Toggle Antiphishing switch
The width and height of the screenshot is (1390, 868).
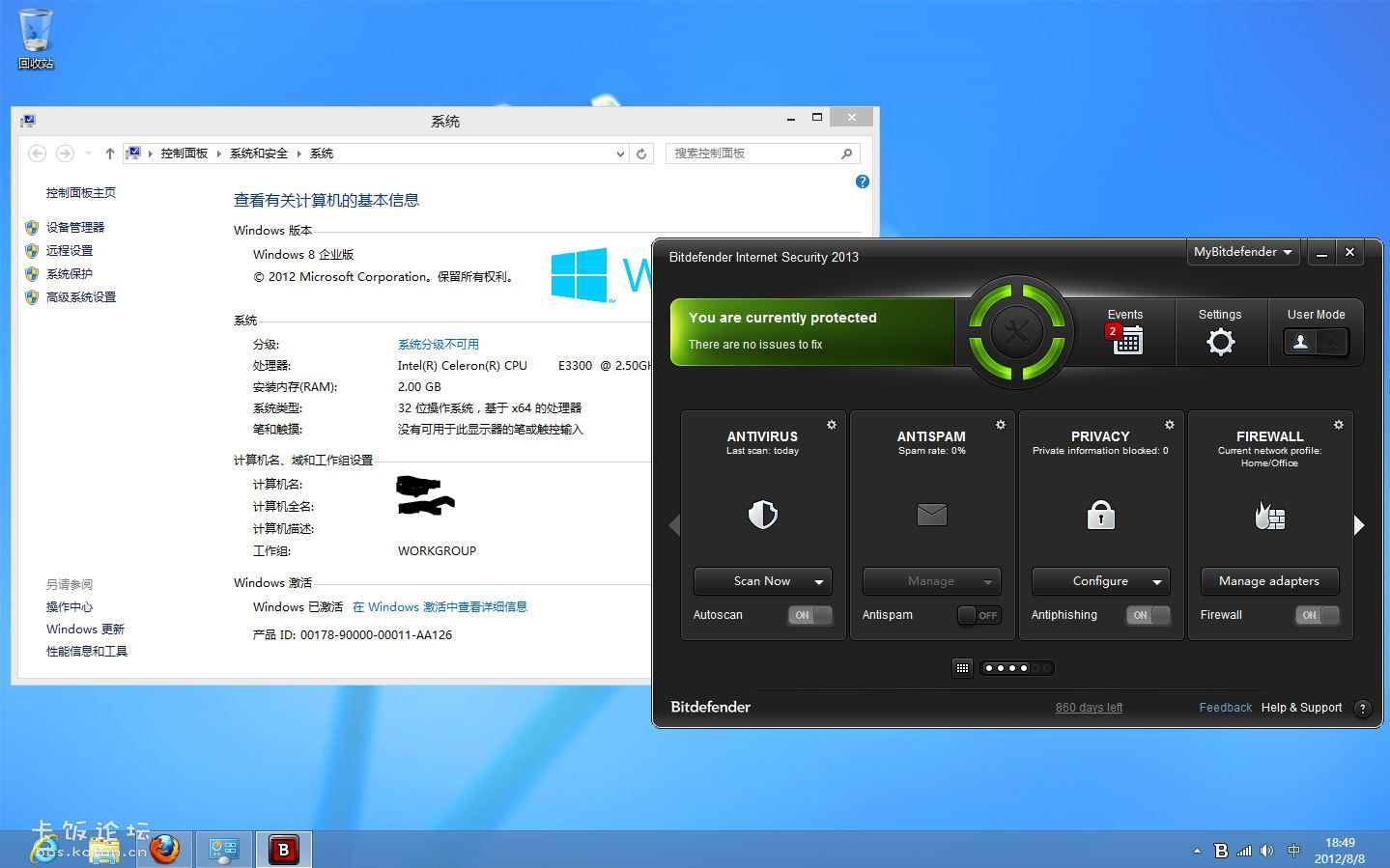click(x=1148, y=615)
